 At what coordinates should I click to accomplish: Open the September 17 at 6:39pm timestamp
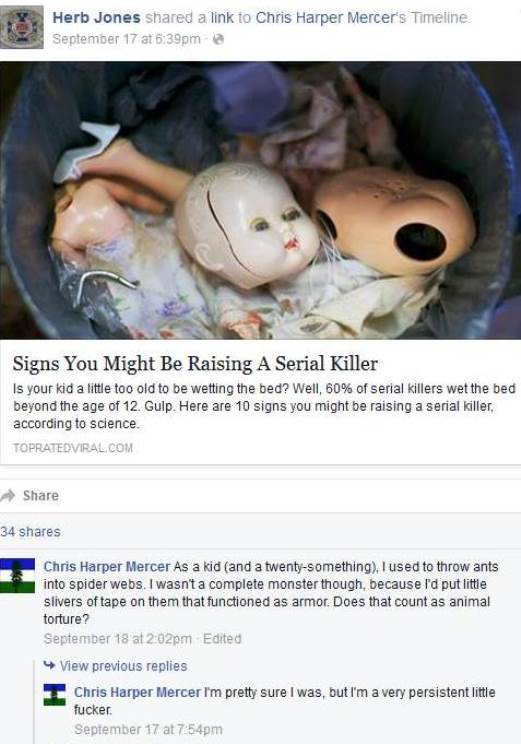pos(126,39)
